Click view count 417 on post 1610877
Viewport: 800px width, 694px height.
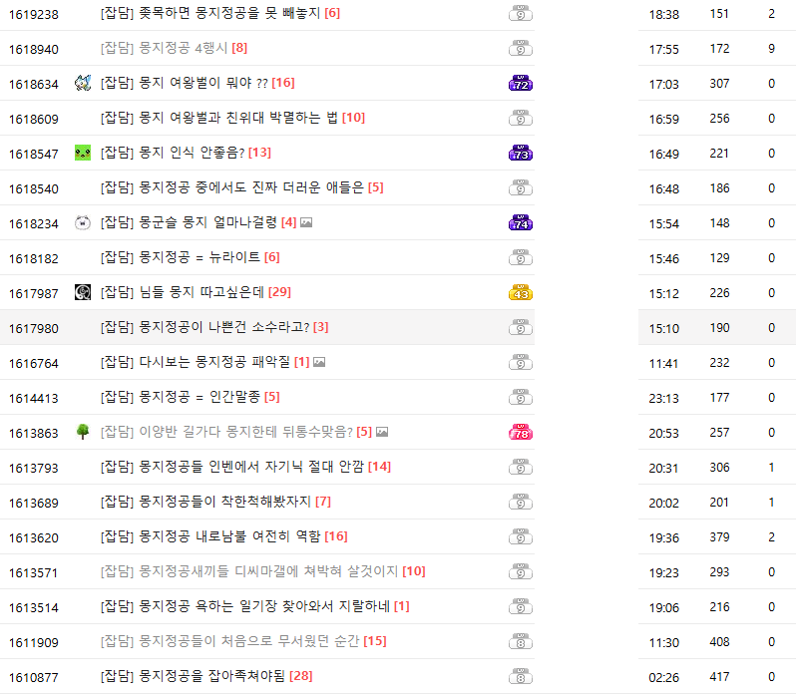click(719, 677)
